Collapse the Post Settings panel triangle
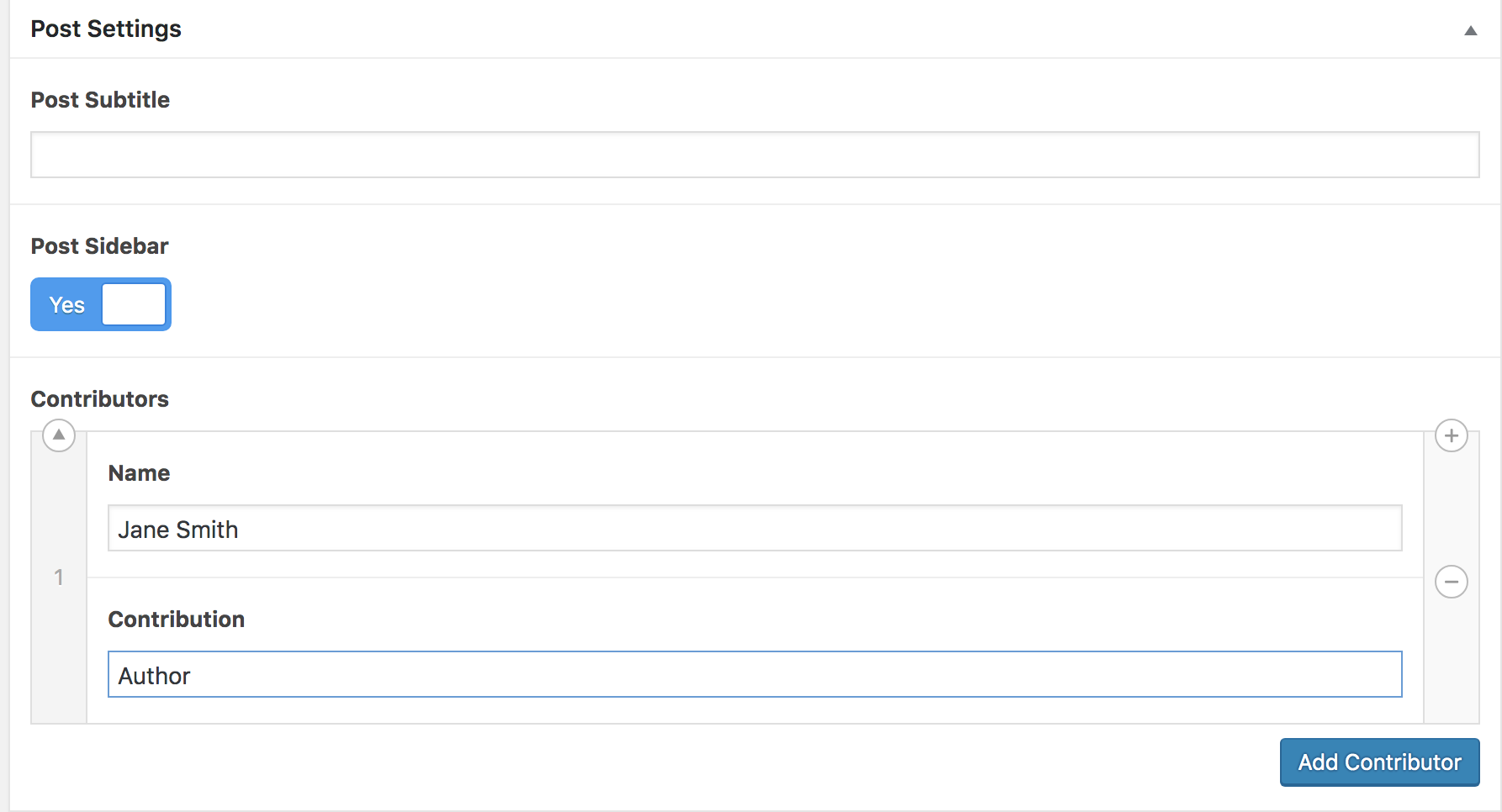This screenshot has height=812, width=1502. (x=1471, y=31)
